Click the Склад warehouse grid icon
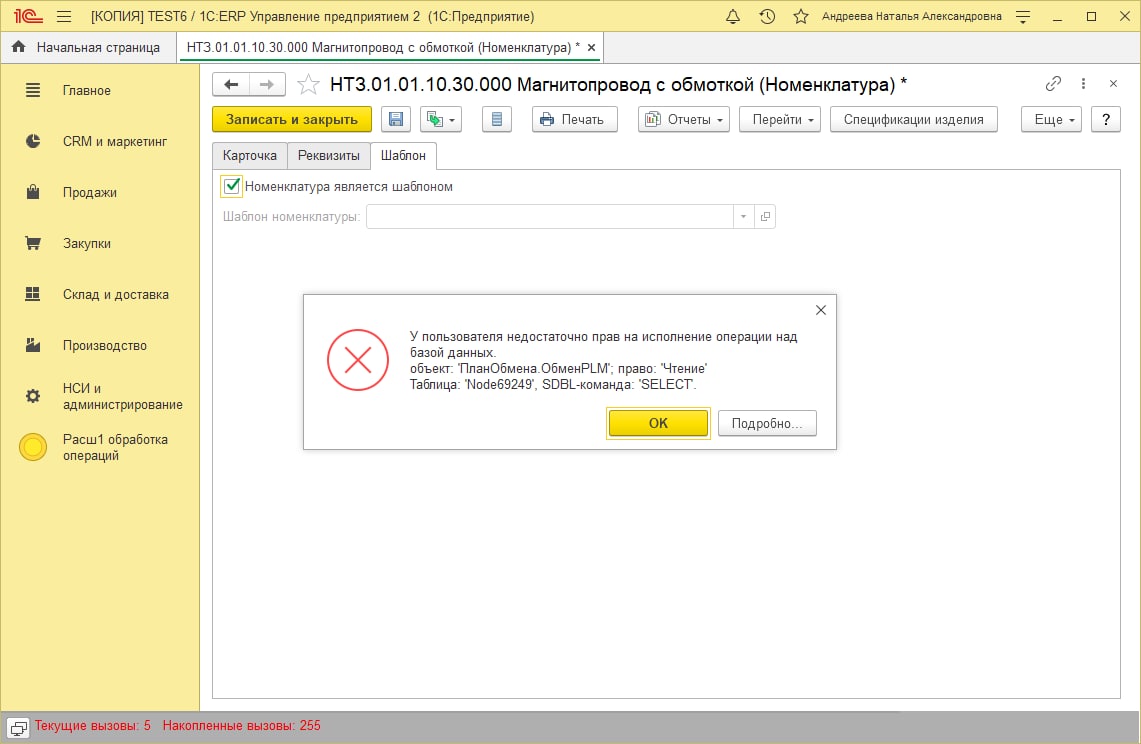Viewport: 1141px width, 744px height. [x=33, y=294]
